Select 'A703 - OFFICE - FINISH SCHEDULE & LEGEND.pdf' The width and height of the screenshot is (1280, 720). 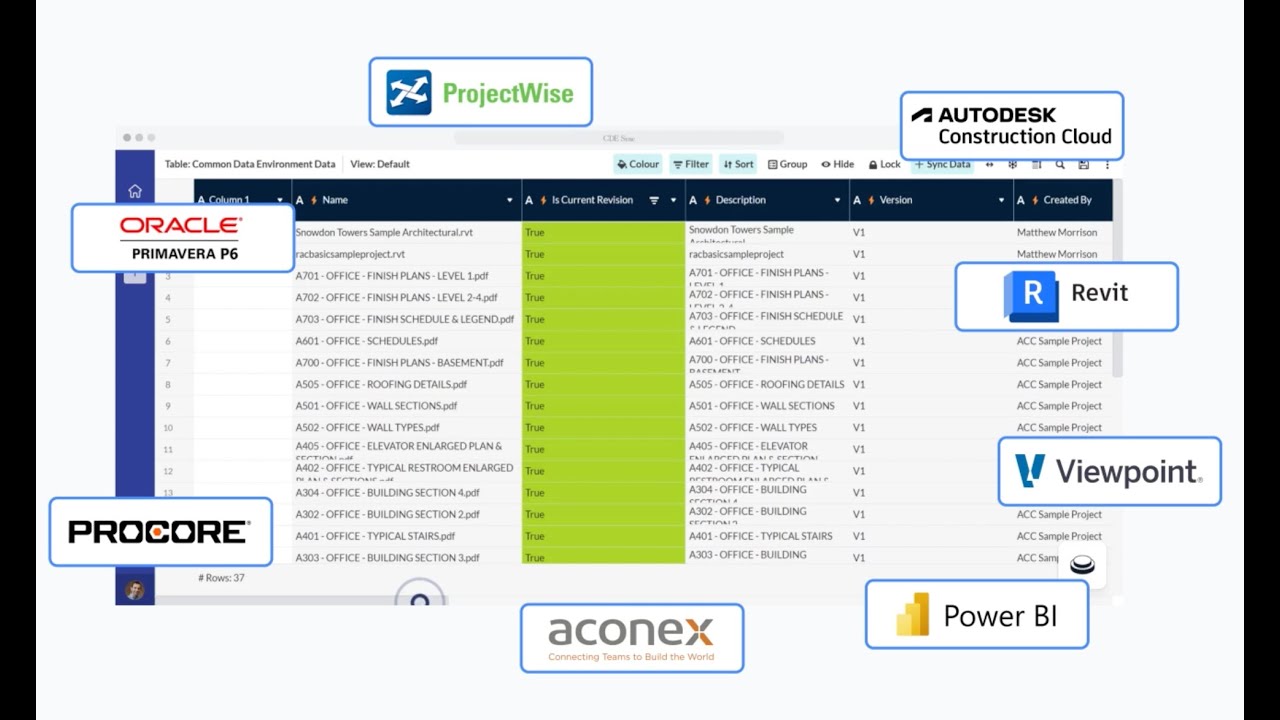pyautogui.click(x=407, y=319)
